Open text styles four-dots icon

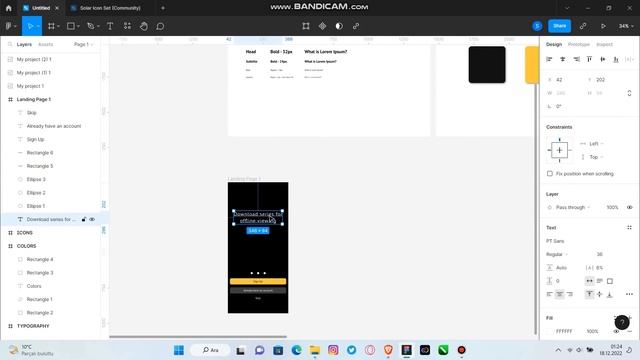coord(629,228)
